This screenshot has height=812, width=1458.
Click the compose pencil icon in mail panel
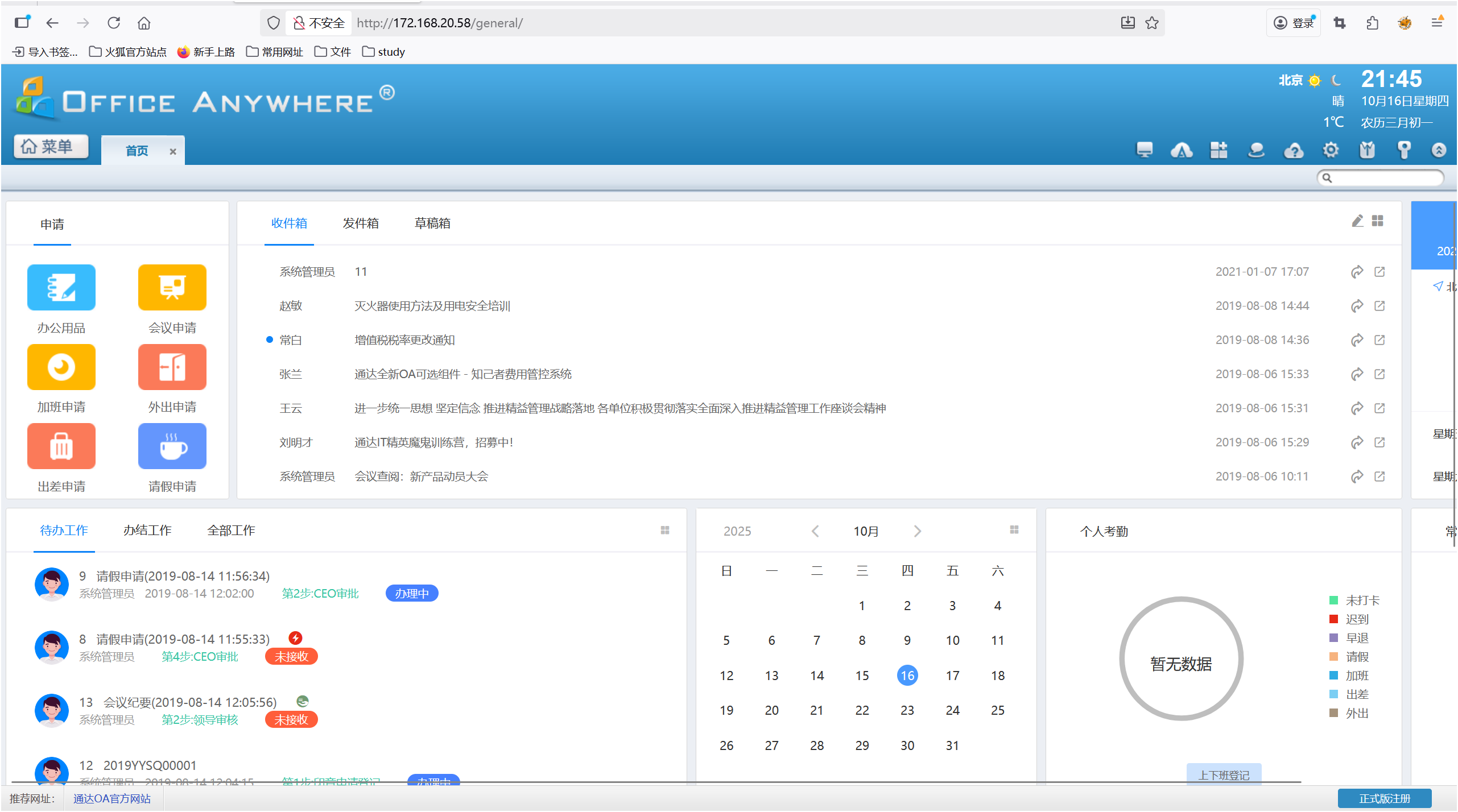pos(1357,221)
